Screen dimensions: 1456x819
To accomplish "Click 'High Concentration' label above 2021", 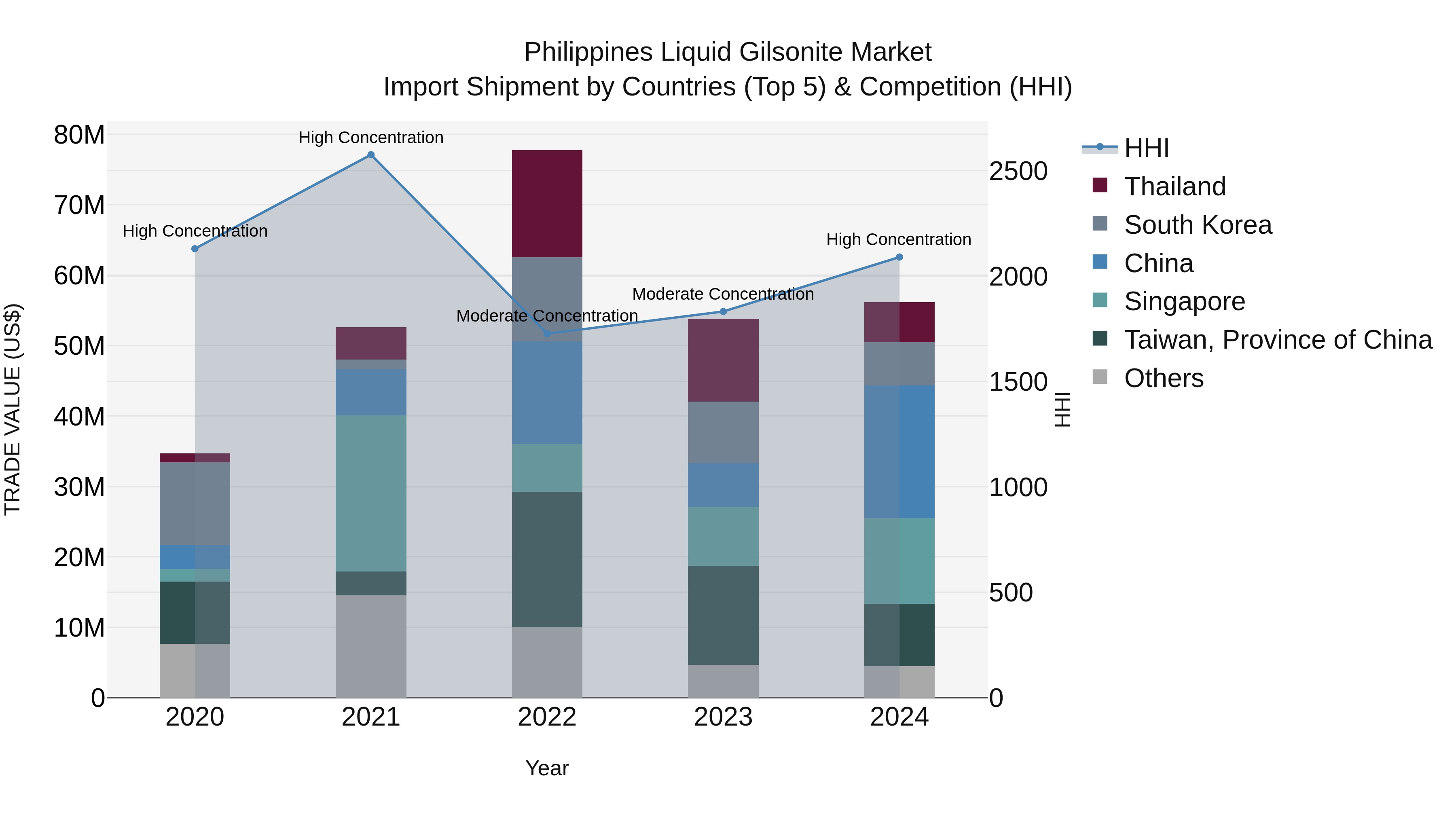I will pos(371,138).
